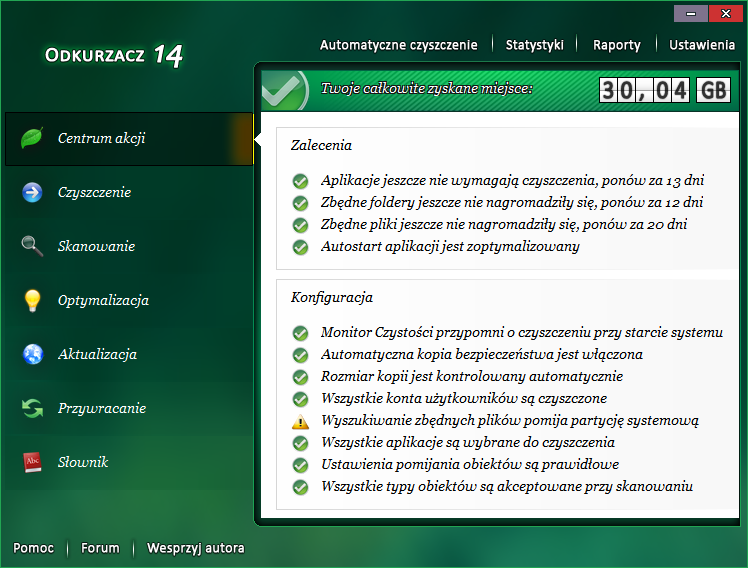Click Wszystkie typy obiektów są akceptowane entry
Image resolution: width=748 pixels, height=568 pixels.
click(507, 486)
